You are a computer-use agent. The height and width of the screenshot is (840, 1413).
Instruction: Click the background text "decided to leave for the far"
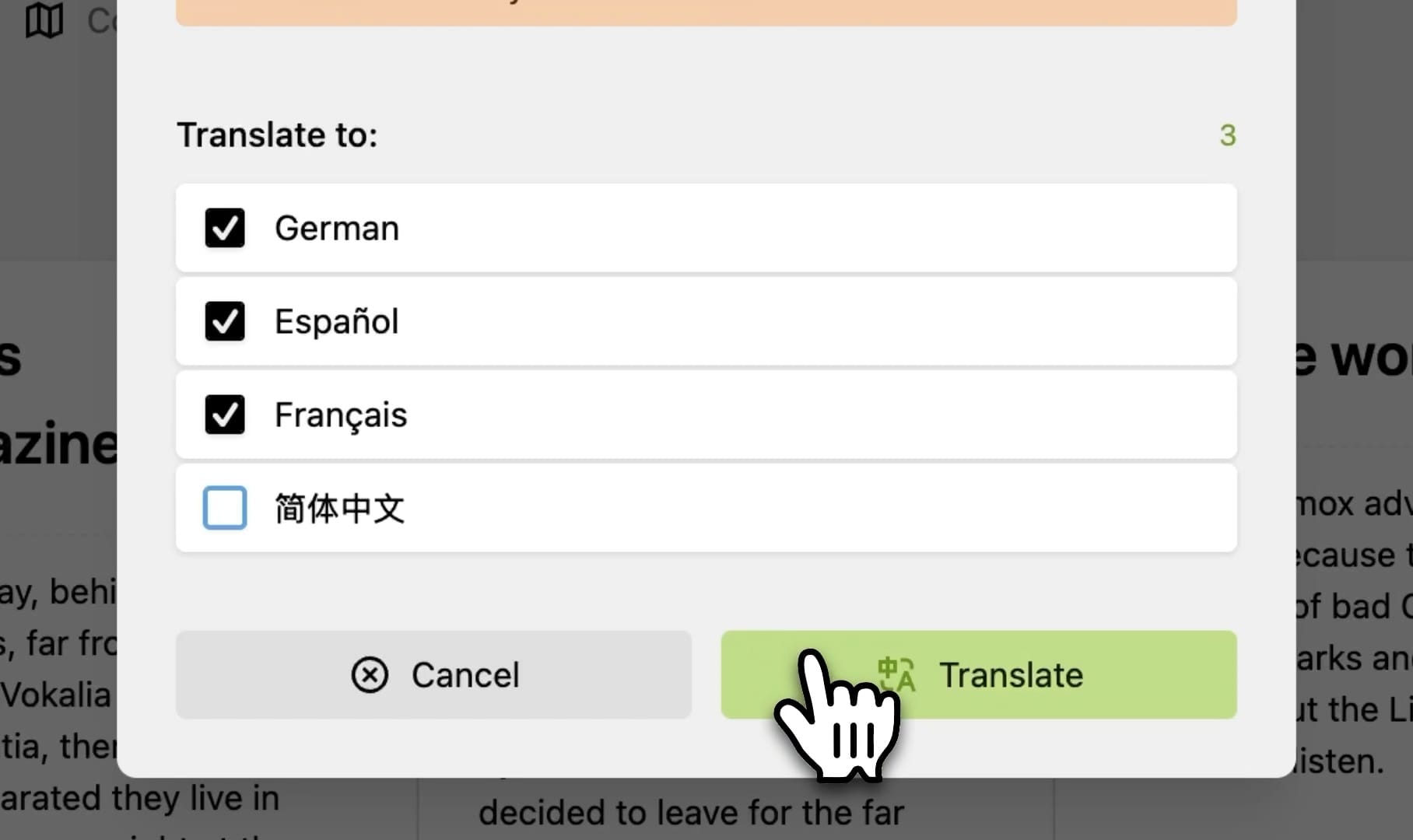coord(691,813)
